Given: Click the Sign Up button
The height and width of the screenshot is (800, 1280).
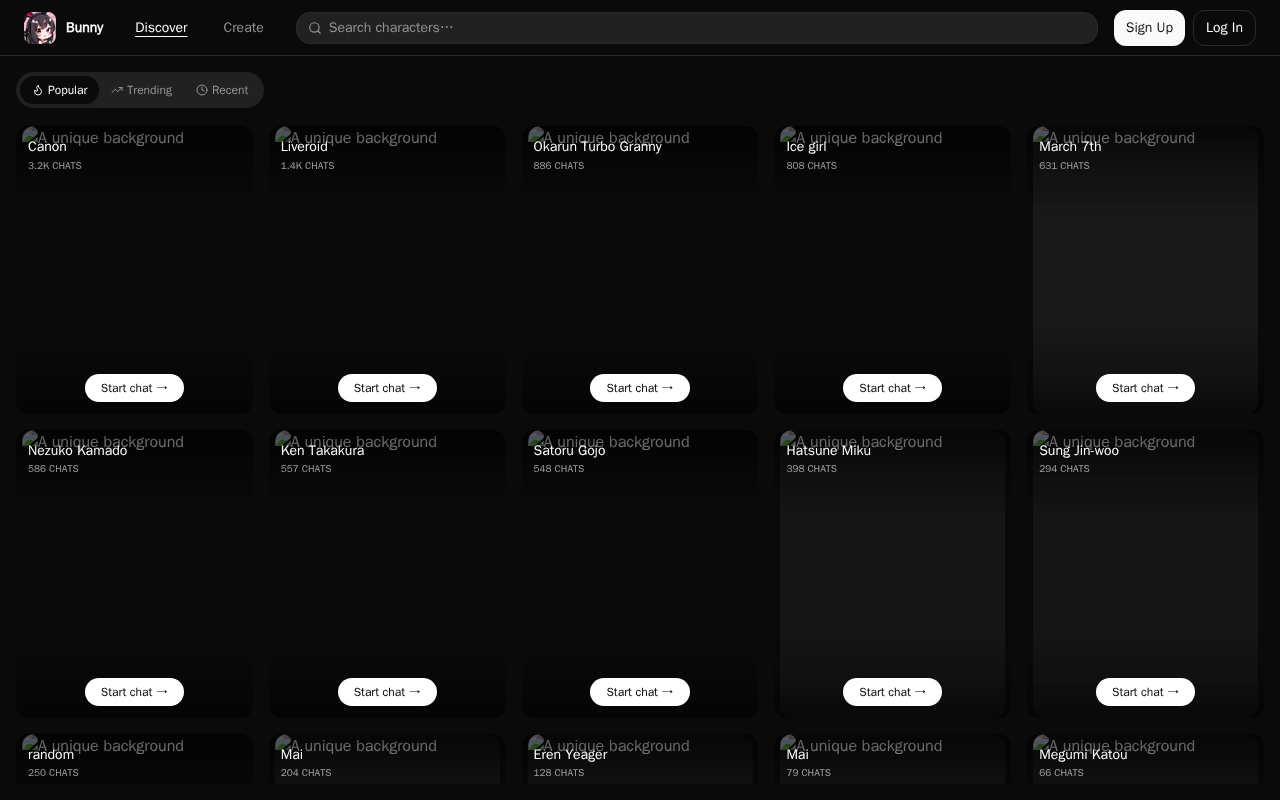Looking at the screenshot, I should [1149, 28].
